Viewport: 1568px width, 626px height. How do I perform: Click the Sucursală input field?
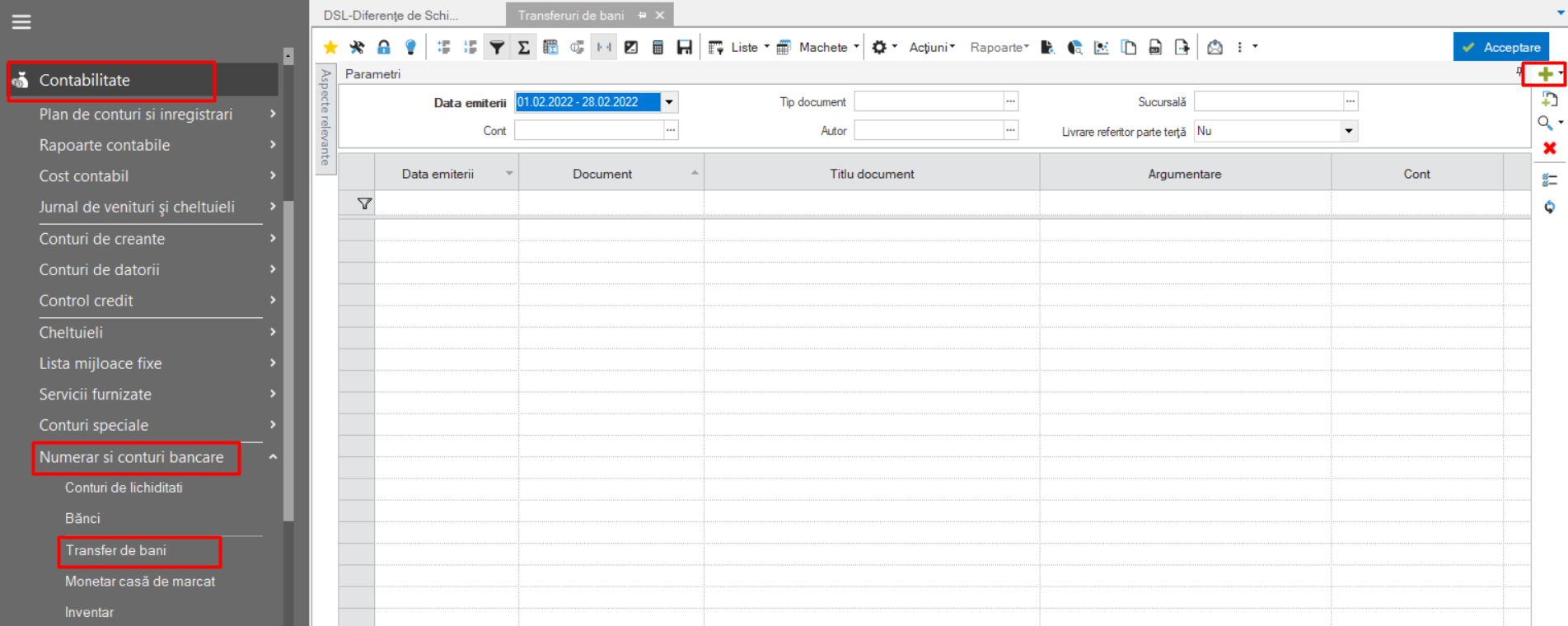point(1268,101)
